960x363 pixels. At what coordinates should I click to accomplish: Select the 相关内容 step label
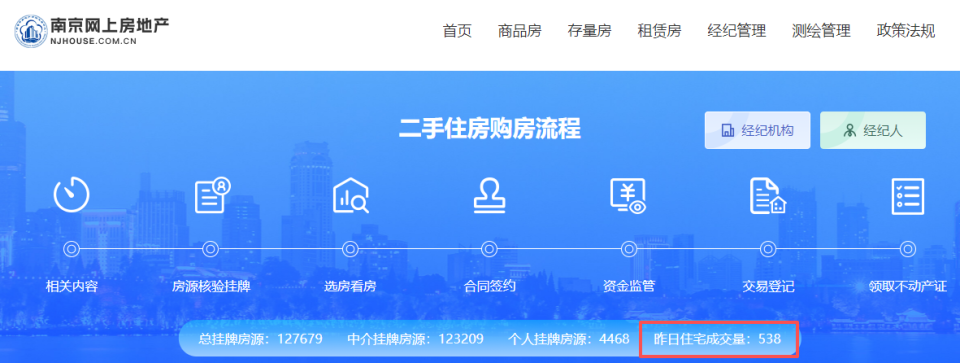coord(72,286)
